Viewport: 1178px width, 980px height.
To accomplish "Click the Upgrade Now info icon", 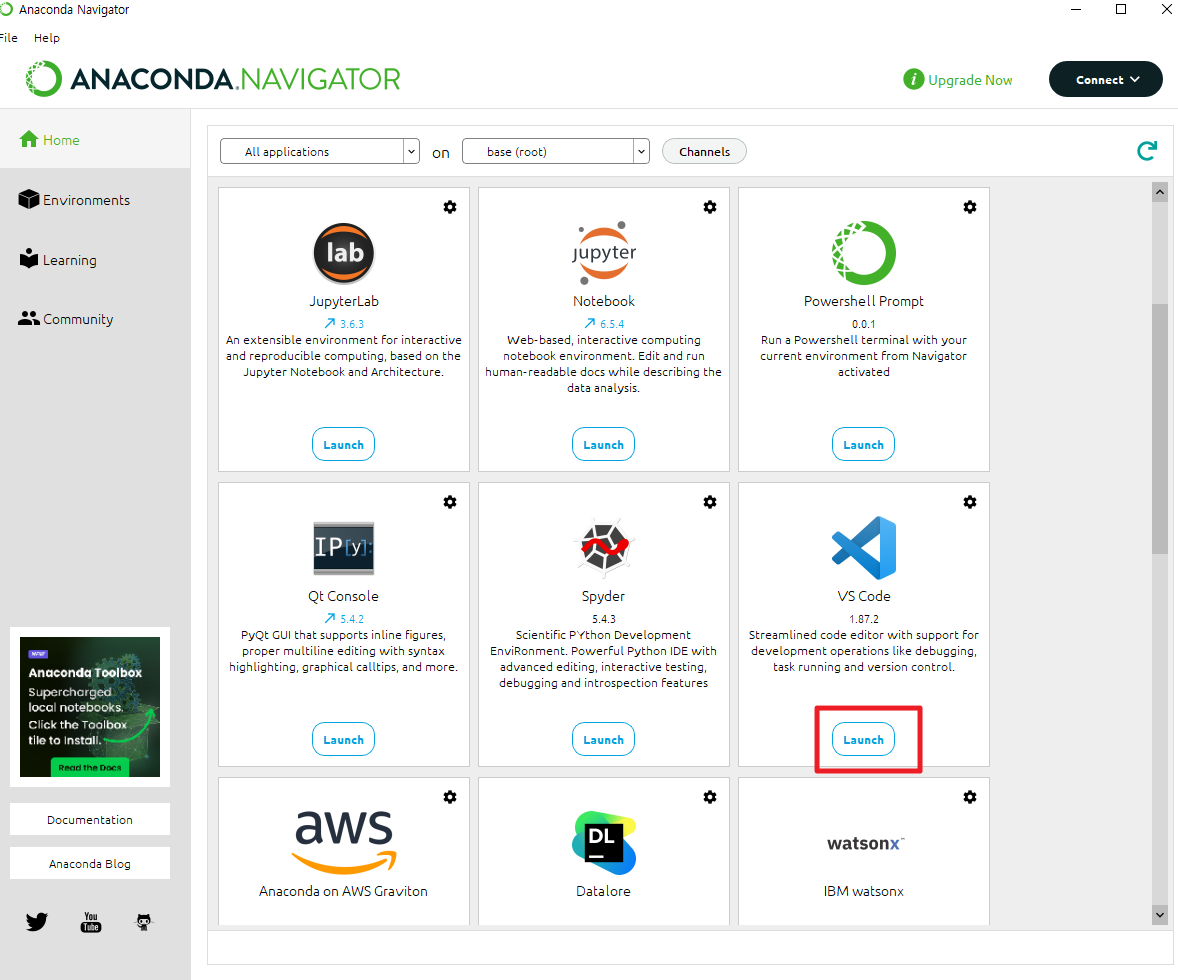I will click(x=914, y=79).
